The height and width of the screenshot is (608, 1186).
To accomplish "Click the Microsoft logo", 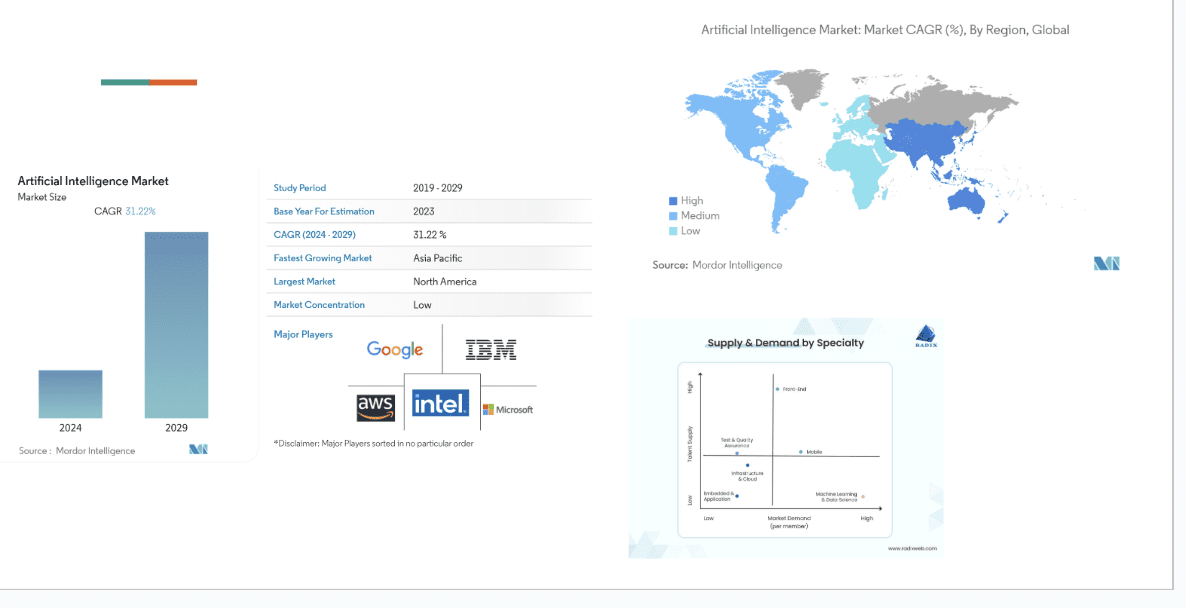I will click(x=508, y=409).
